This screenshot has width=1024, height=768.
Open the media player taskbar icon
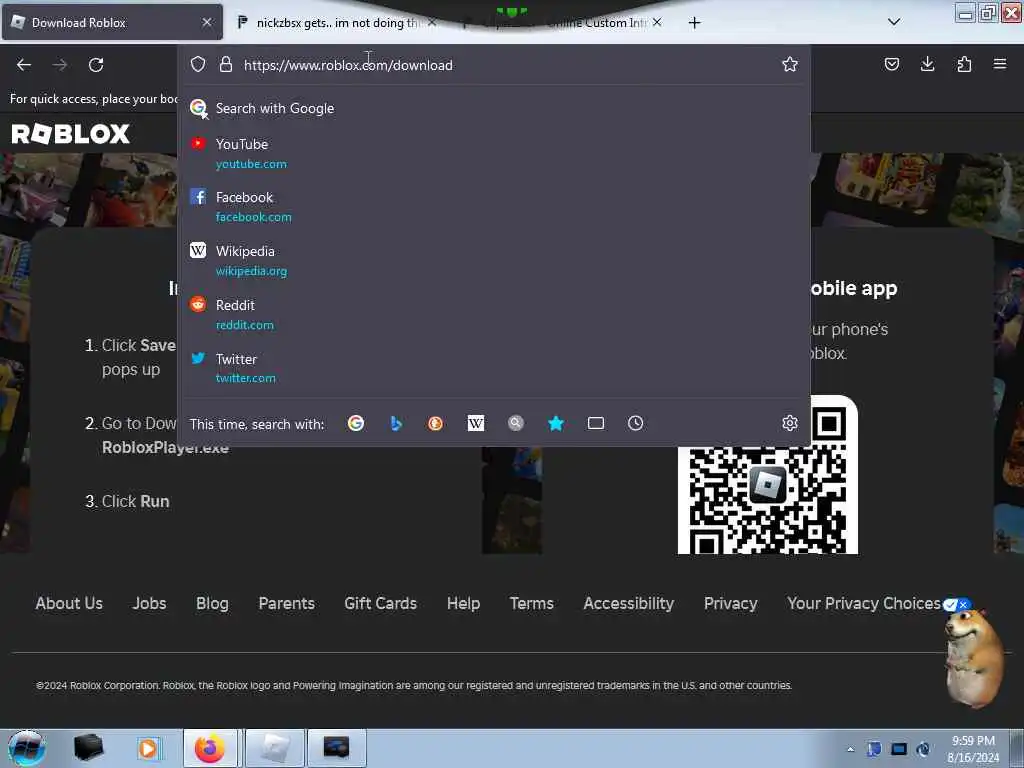tap(148, 748)
